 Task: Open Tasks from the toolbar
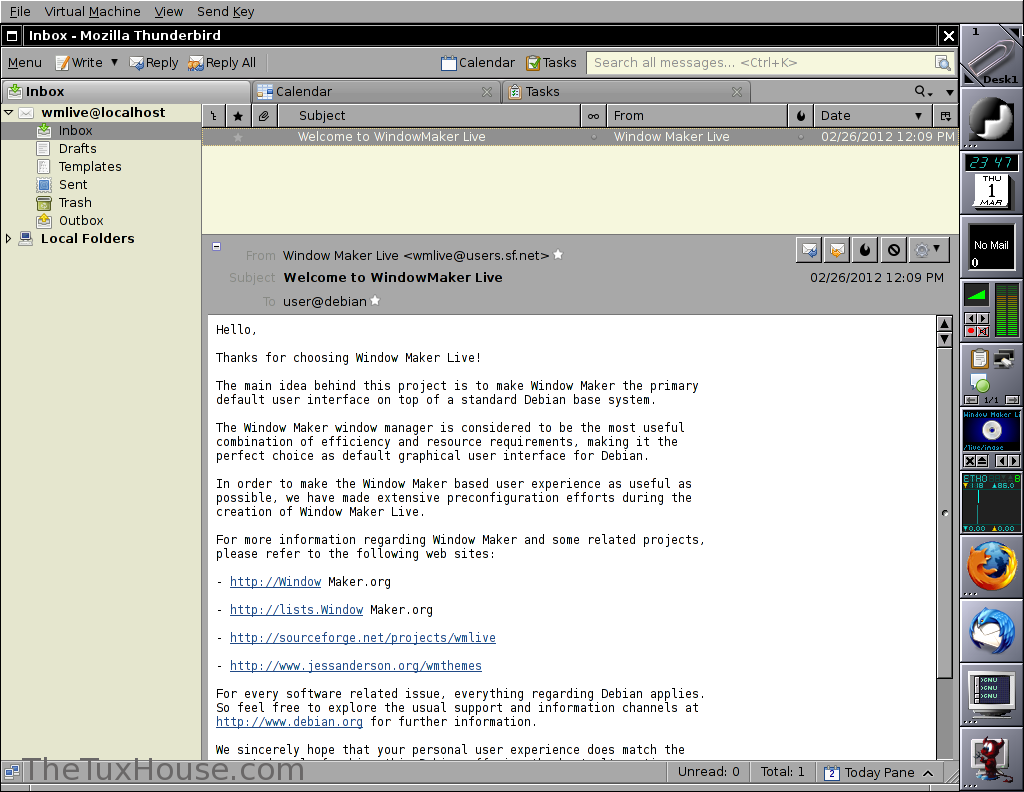point(551,63)
